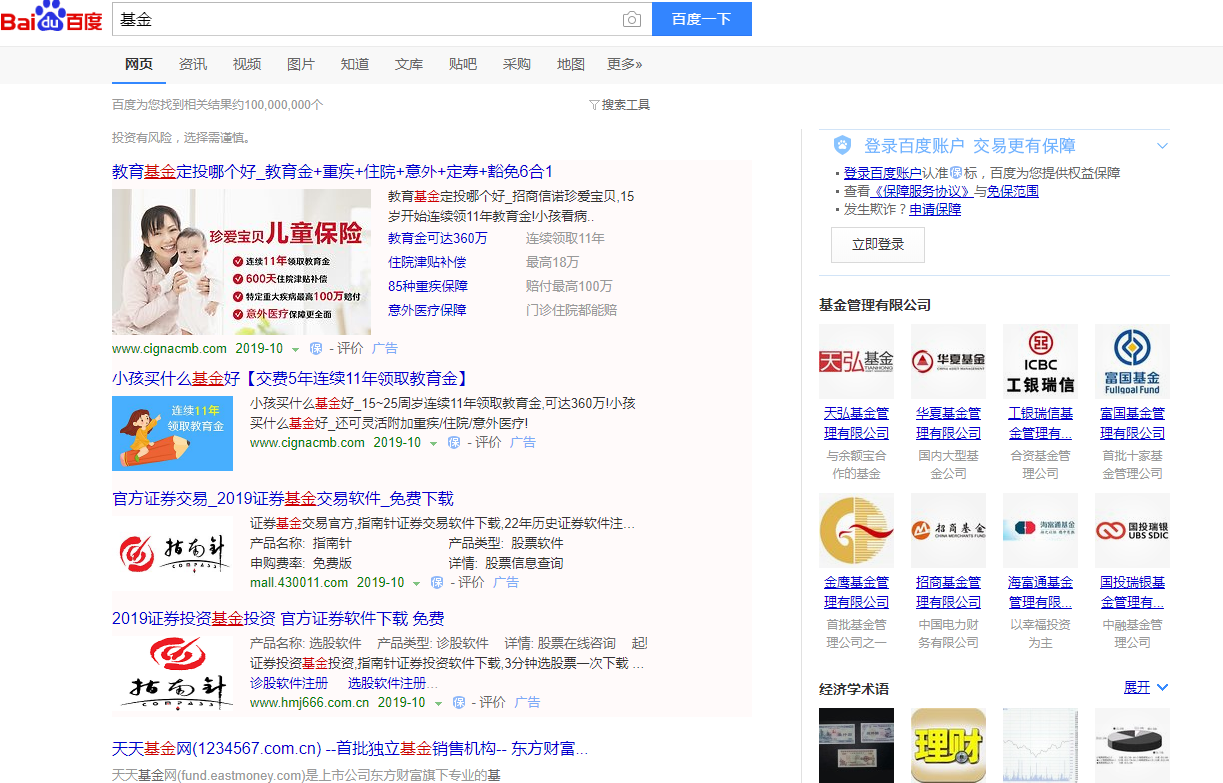Open 金鹰基金 golden logo thumbnail

tap(856, 530)
